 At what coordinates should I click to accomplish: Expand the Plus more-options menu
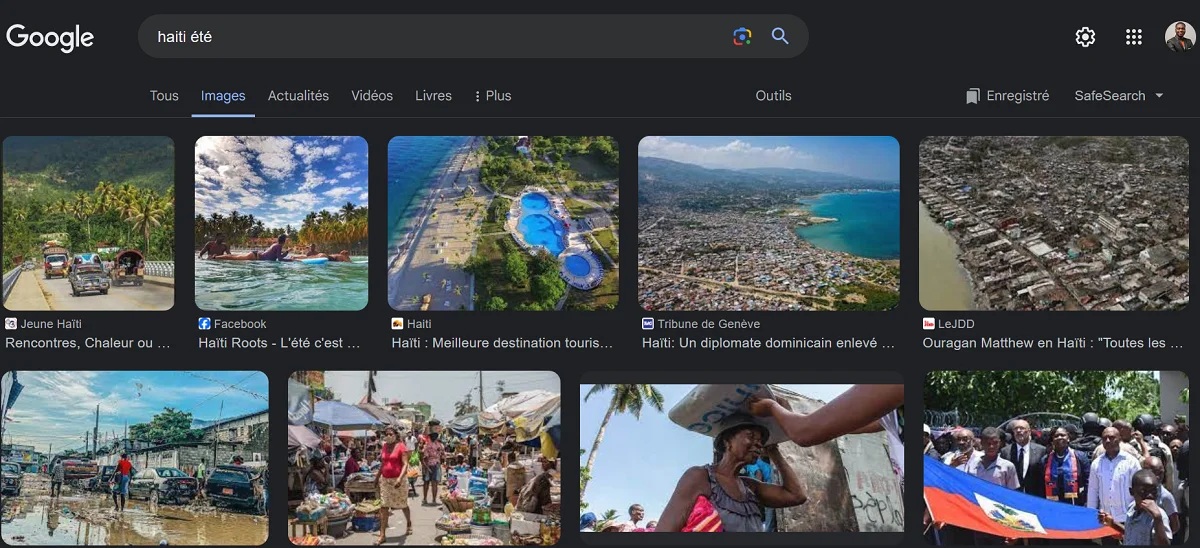tap(492, 96)
